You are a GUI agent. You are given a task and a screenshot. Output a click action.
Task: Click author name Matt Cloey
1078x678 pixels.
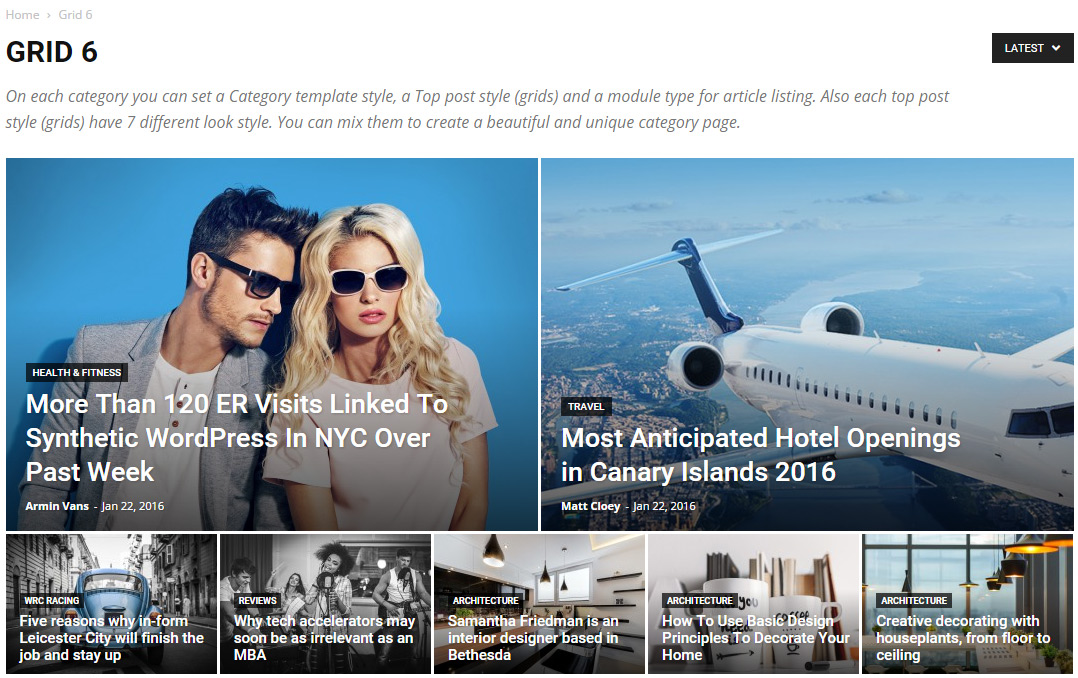591,506
